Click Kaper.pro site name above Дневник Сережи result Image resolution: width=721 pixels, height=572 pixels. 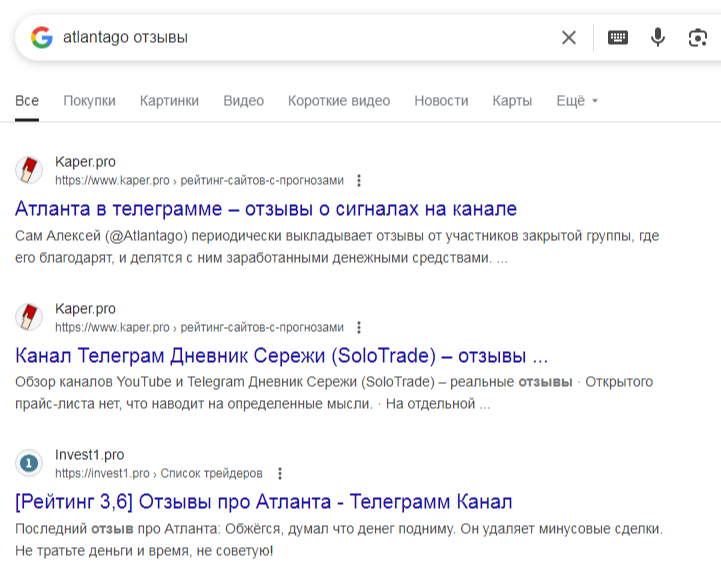pos(85,309)
